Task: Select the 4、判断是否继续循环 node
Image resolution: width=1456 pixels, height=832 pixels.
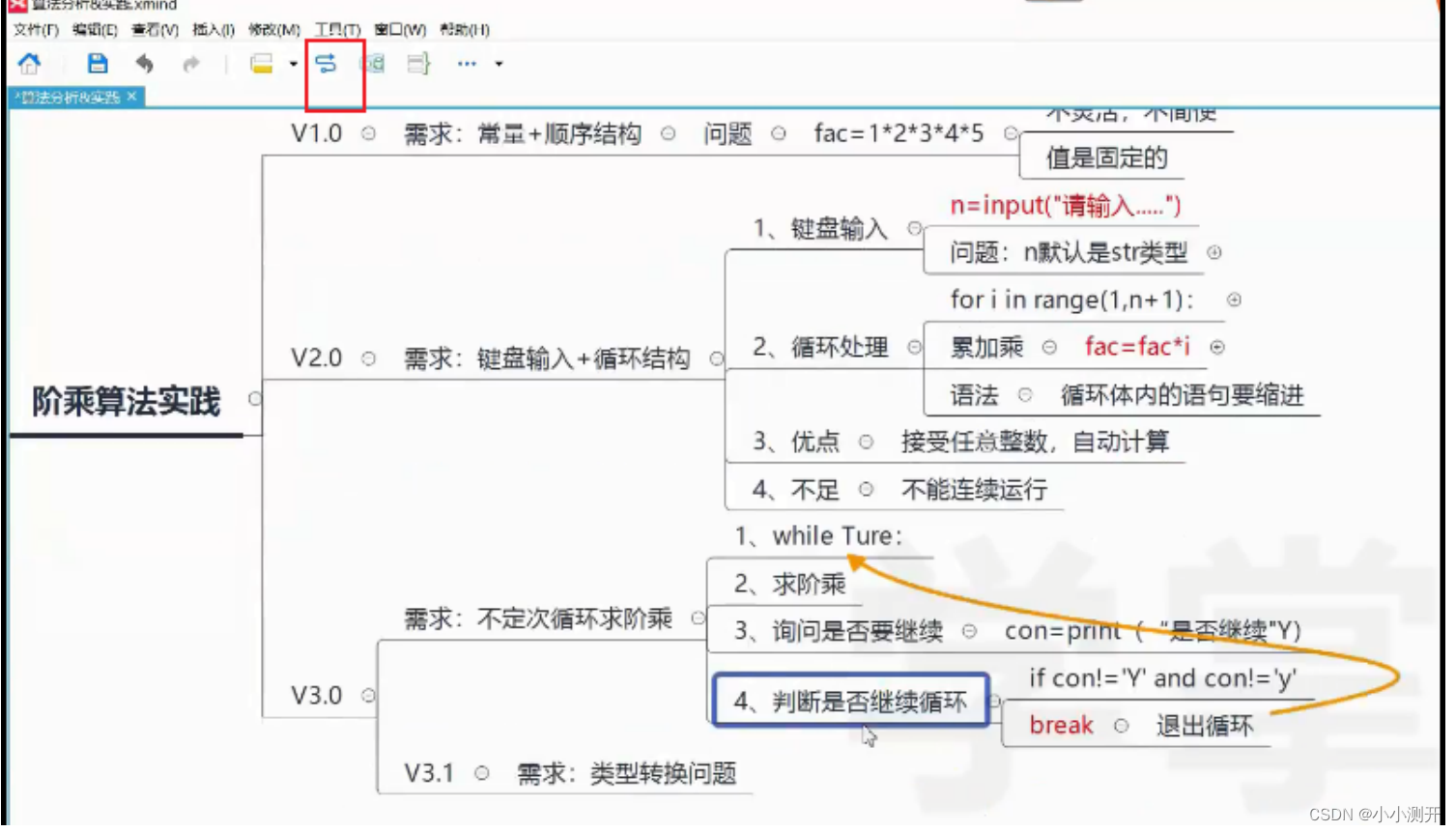Action: pos(849,702)
